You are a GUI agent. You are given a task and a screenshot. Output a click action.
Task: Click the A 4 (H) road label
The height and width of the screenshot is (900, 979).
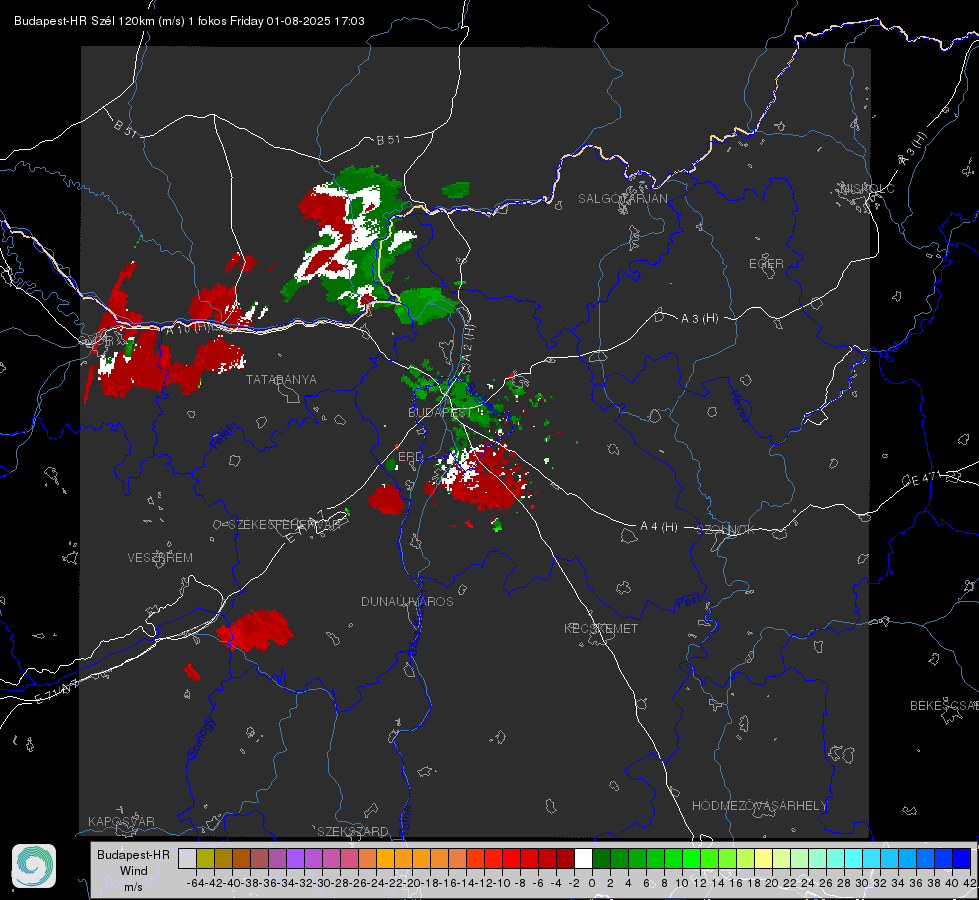click(659, 527)
